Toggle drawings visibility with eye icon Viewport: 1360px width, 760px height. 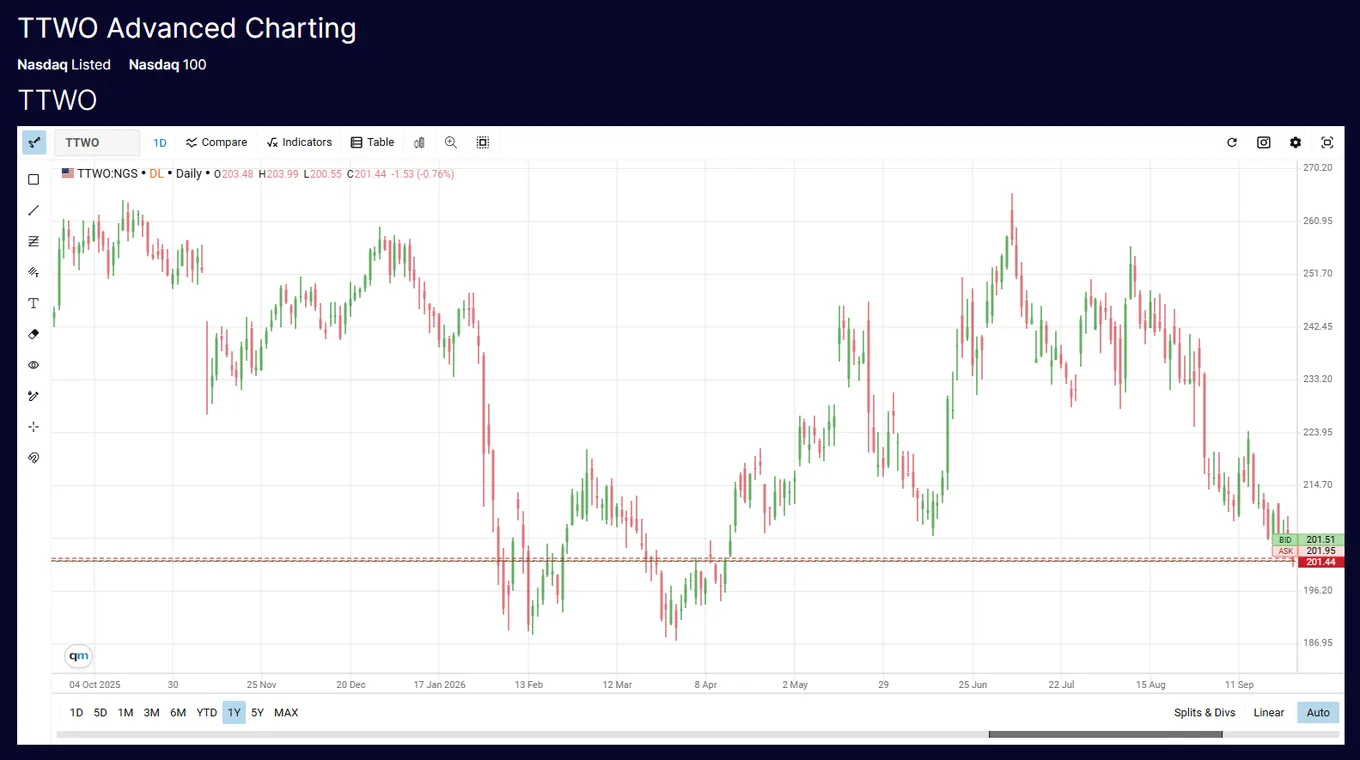(34, 365)
